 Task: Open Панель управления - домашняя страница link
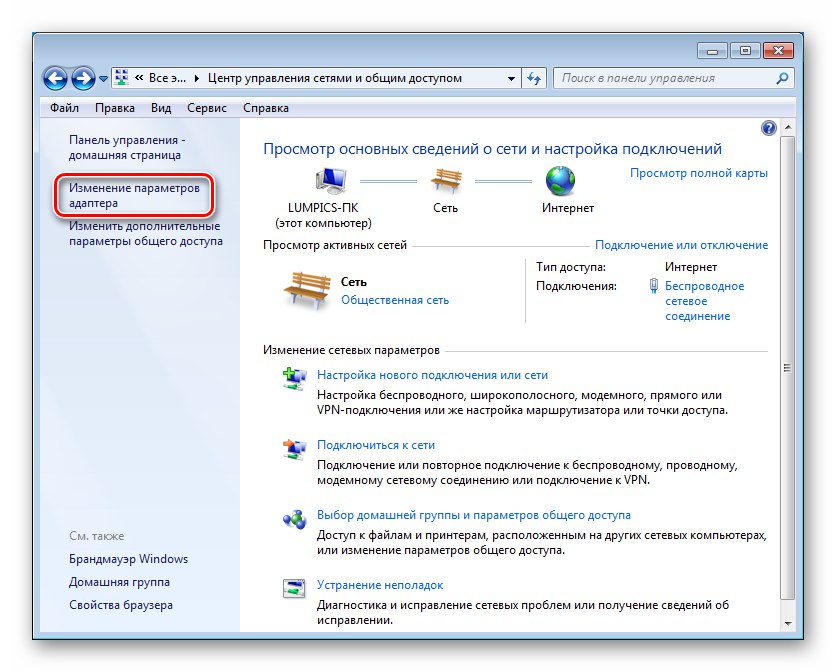(x=127, y=147)
